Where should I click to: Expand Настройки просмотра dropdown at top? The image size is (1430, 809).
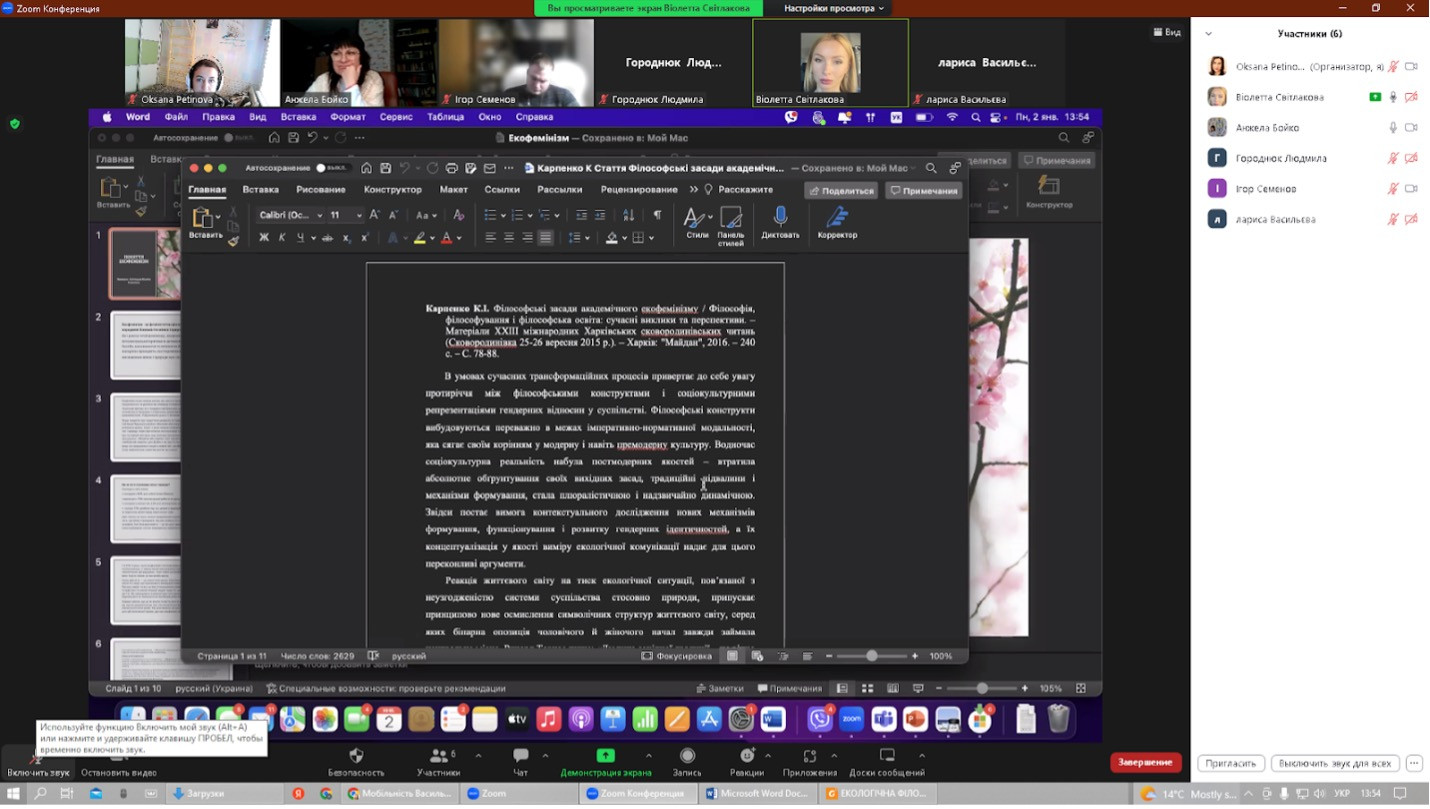click(x=833, y=8)
